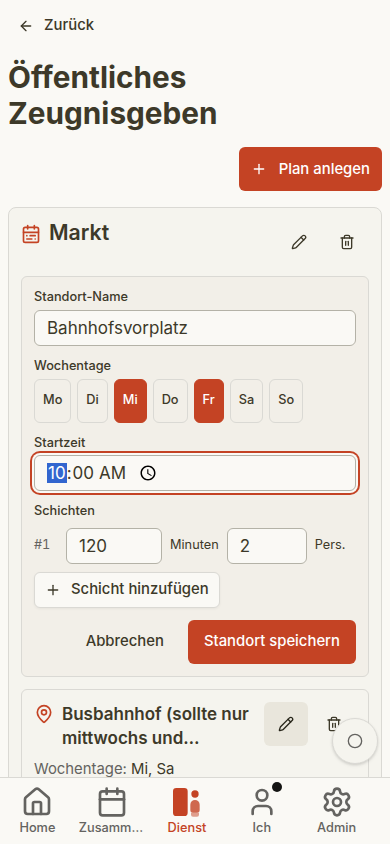Click the Öffentliches Zeugnisgeben heading
Image resolution: width=390 pixels, height=844 pixels.
click(112, 96)
